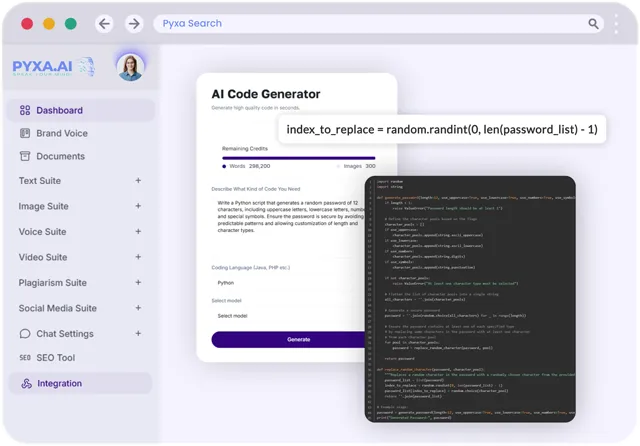Click the PYXA.AI logo
The height and width of the screenshot is (446, 640).
(x=54, y=67)
